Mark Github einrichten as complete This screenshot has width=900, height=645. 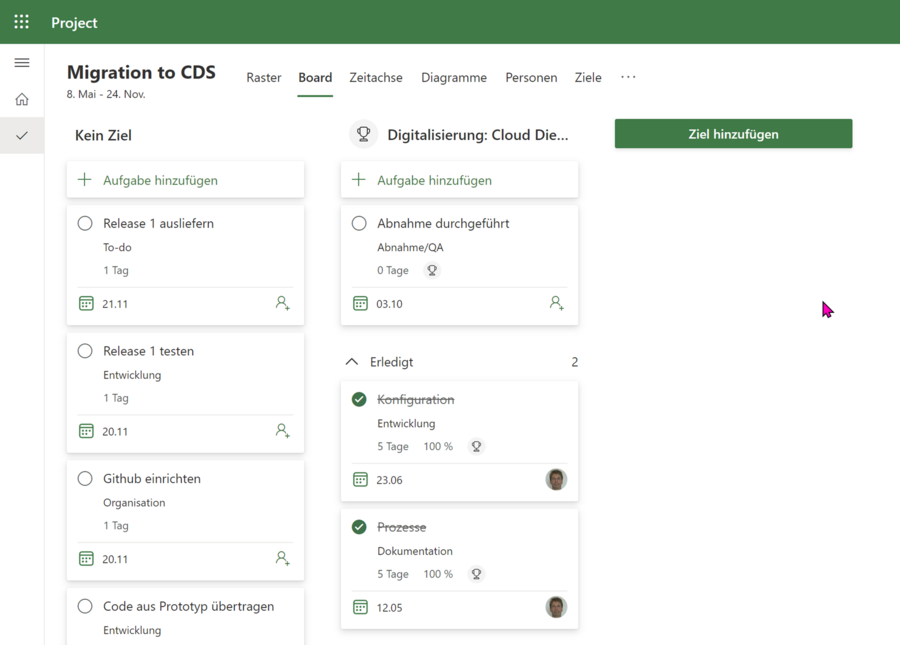85,479
